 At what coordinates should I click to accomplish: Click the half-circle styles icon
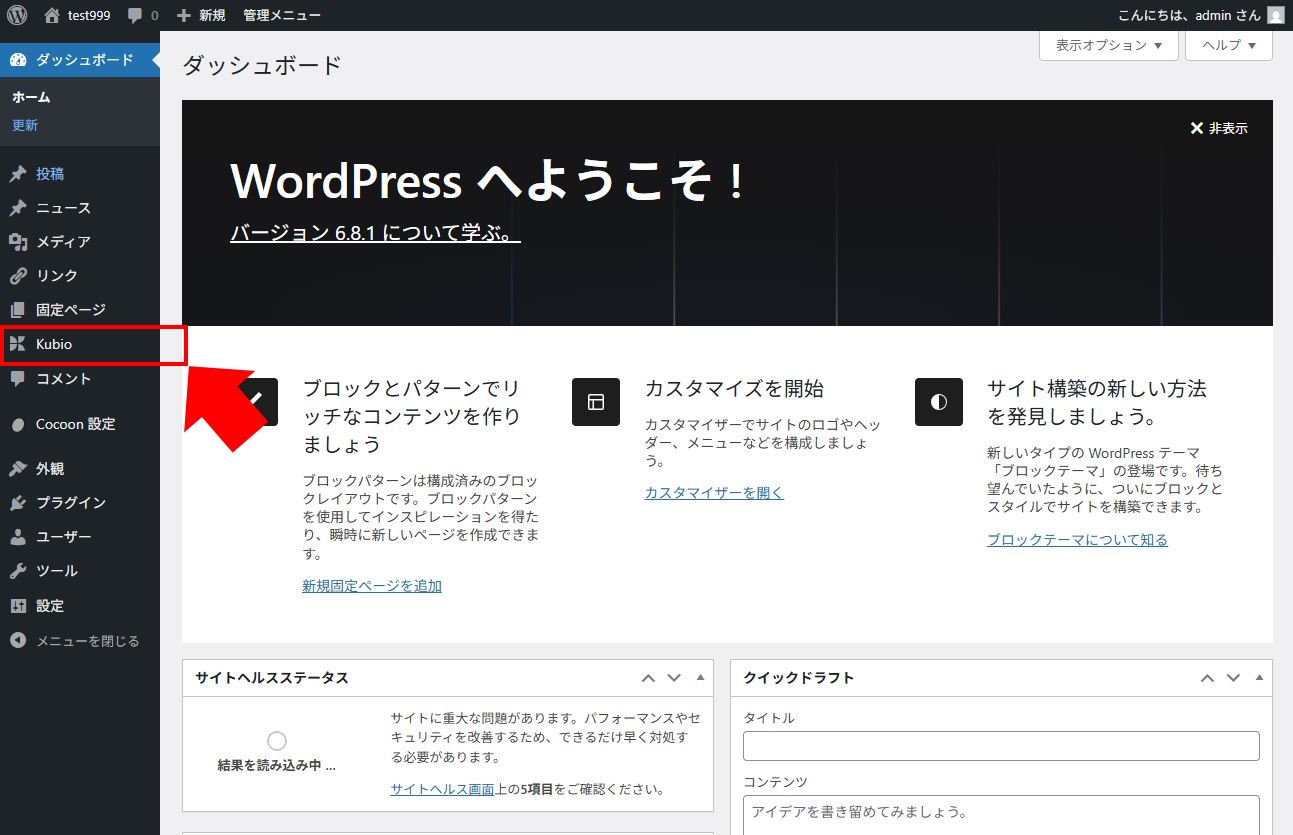(939, 402)
